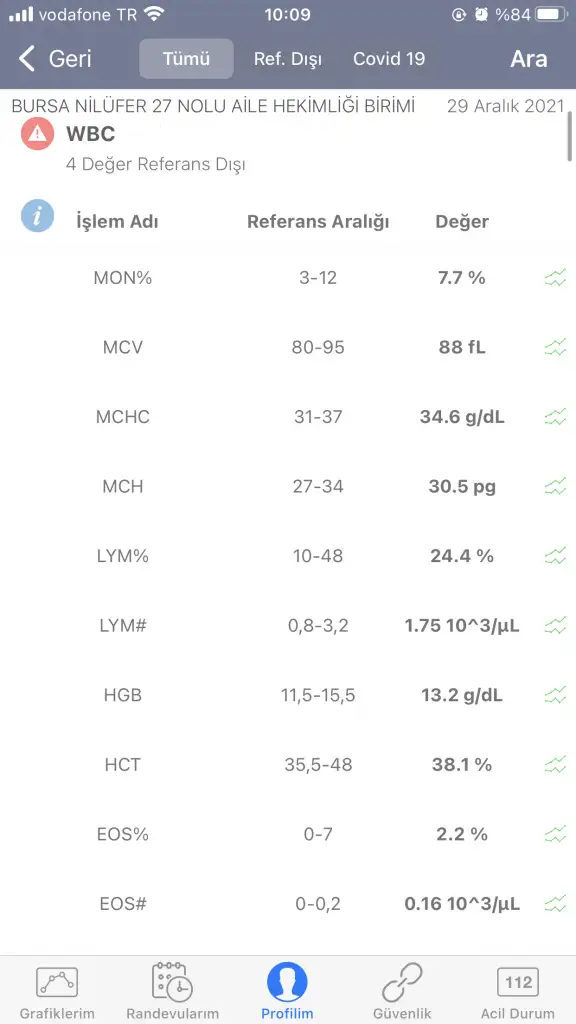Select the Profilim tab
This screenshot has height=1024, width=576.
point(287,993)
